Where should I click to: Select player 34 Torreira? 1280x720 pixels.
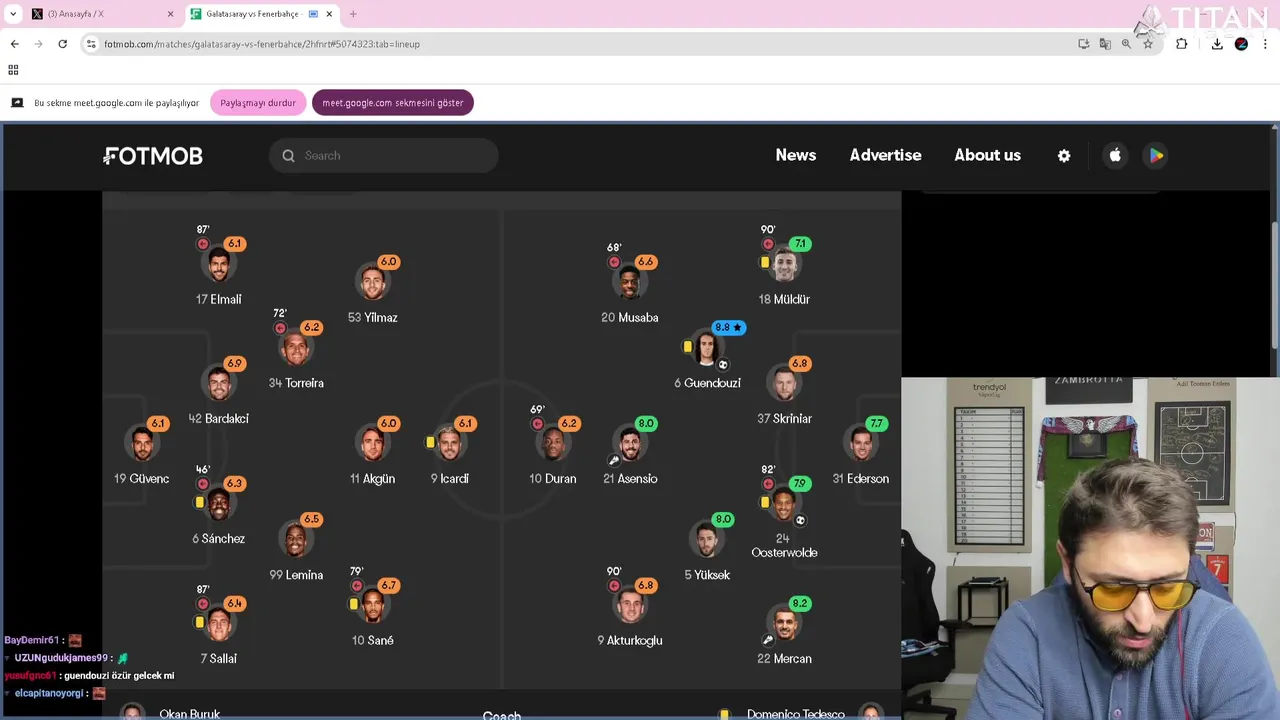tap(296, 350)
